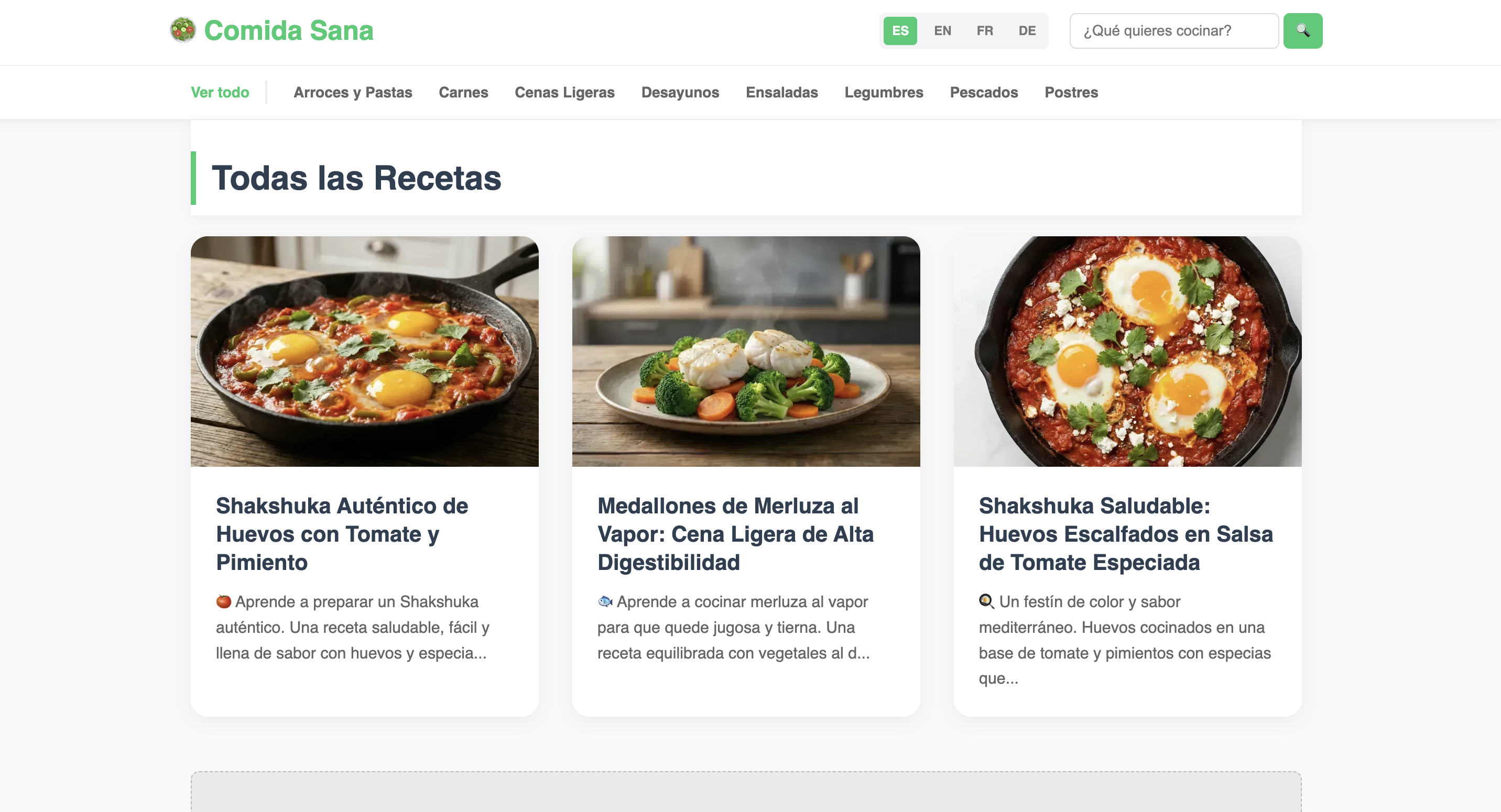Switch language to DE
Screen dimensions: 1501x812
pyautogui.click(x=1027, y=31)
